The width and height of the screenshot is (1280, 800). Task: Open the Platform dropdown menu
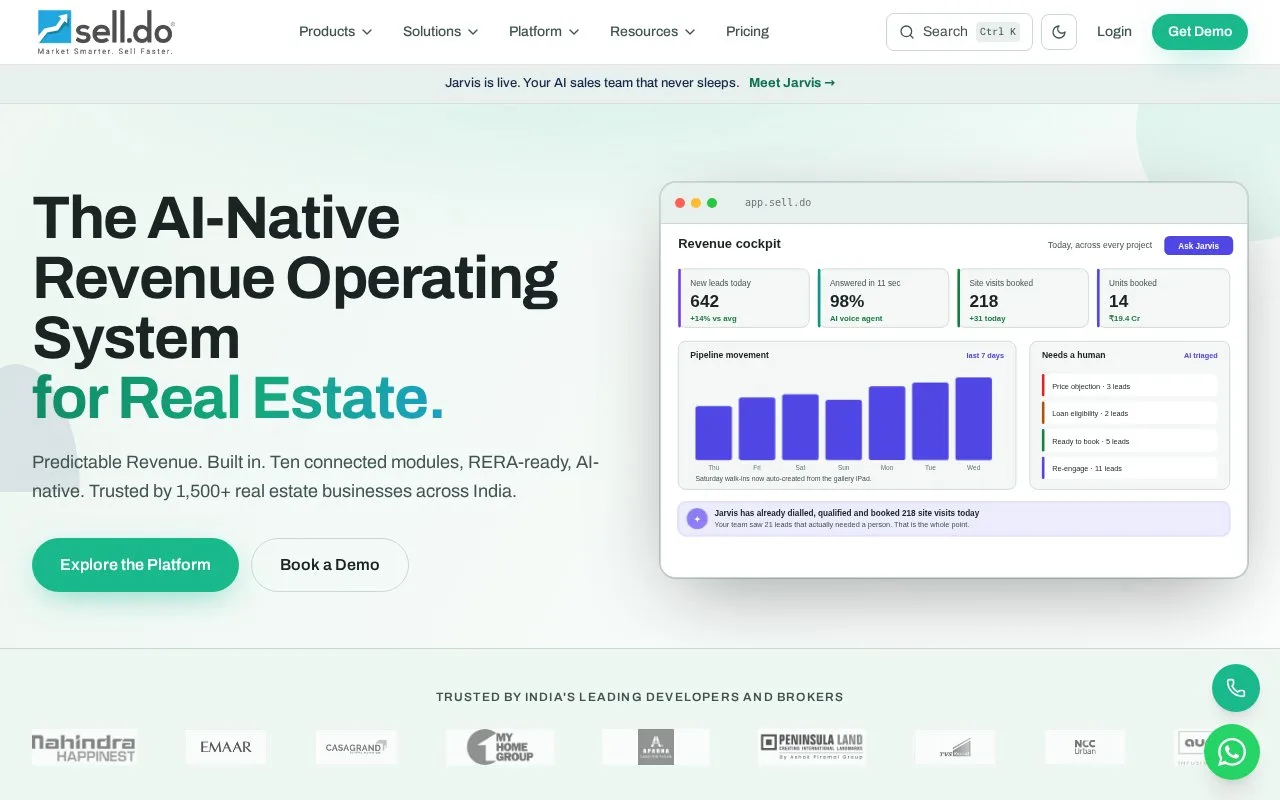point(544,32)
